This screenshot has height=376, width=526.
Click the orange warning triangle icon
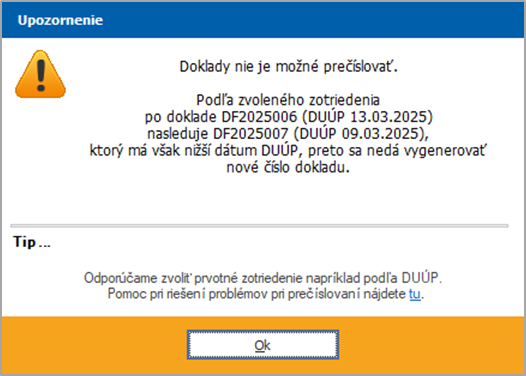(x=40, y=74)
